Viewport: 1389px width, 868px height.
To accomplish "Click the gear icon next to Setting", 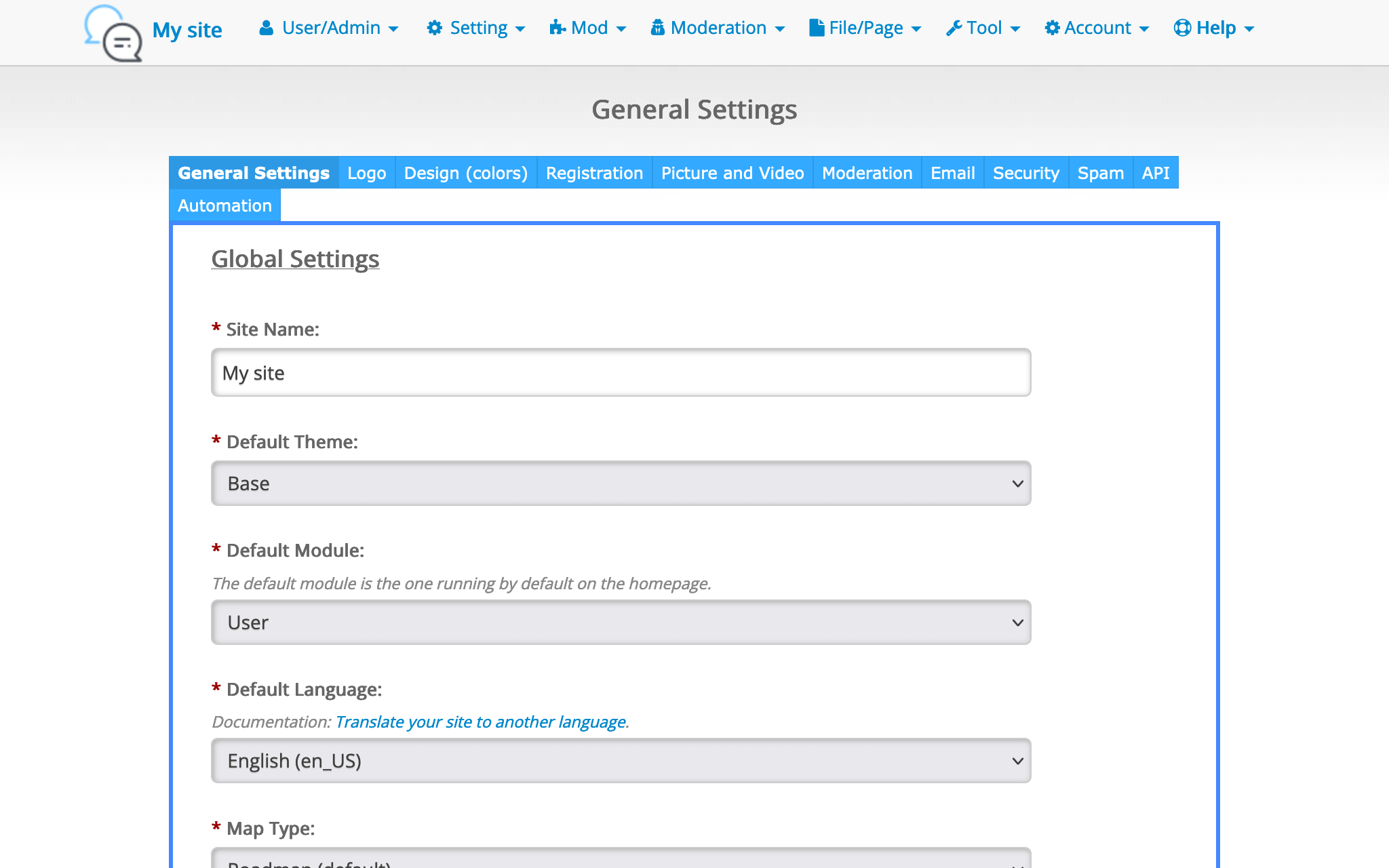I will [434, 28].
